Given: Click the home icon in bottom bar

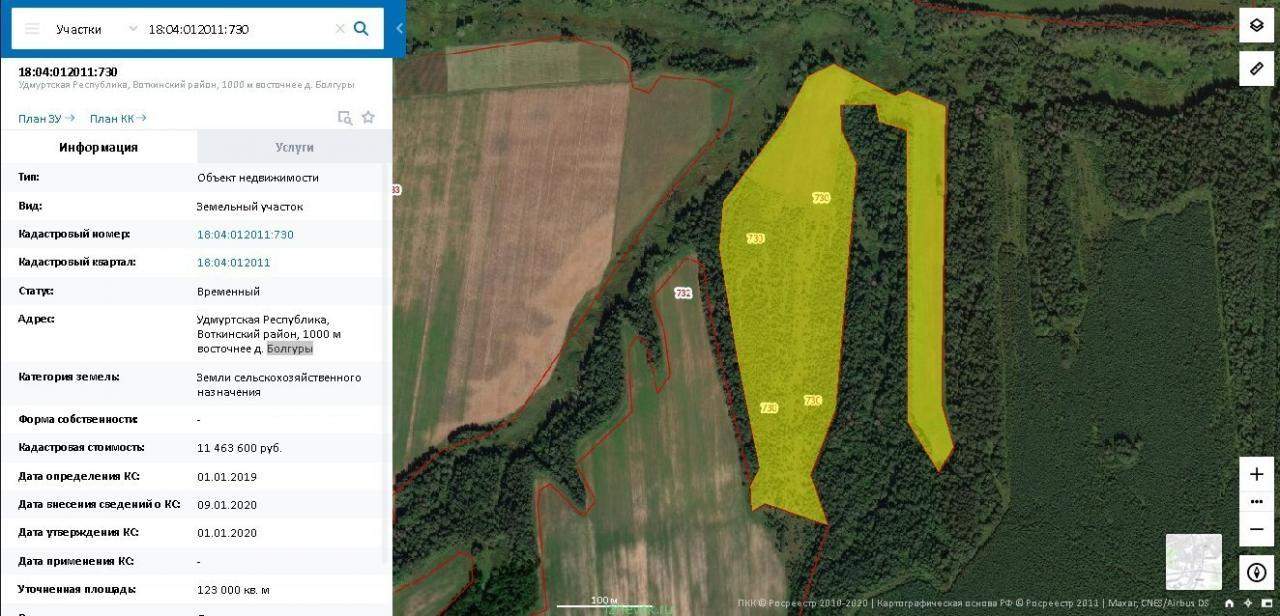Looking at the screenshot, I should (x=1229, y=603).
